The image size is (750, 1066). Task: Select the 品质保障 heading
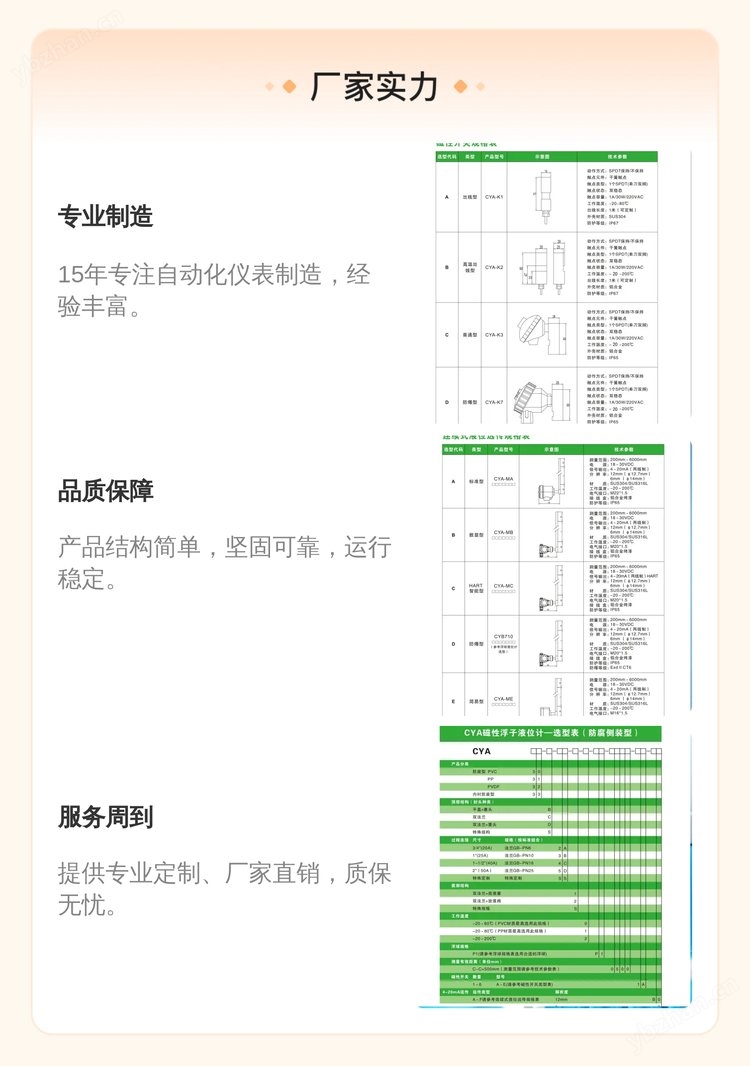coord(105,491)
